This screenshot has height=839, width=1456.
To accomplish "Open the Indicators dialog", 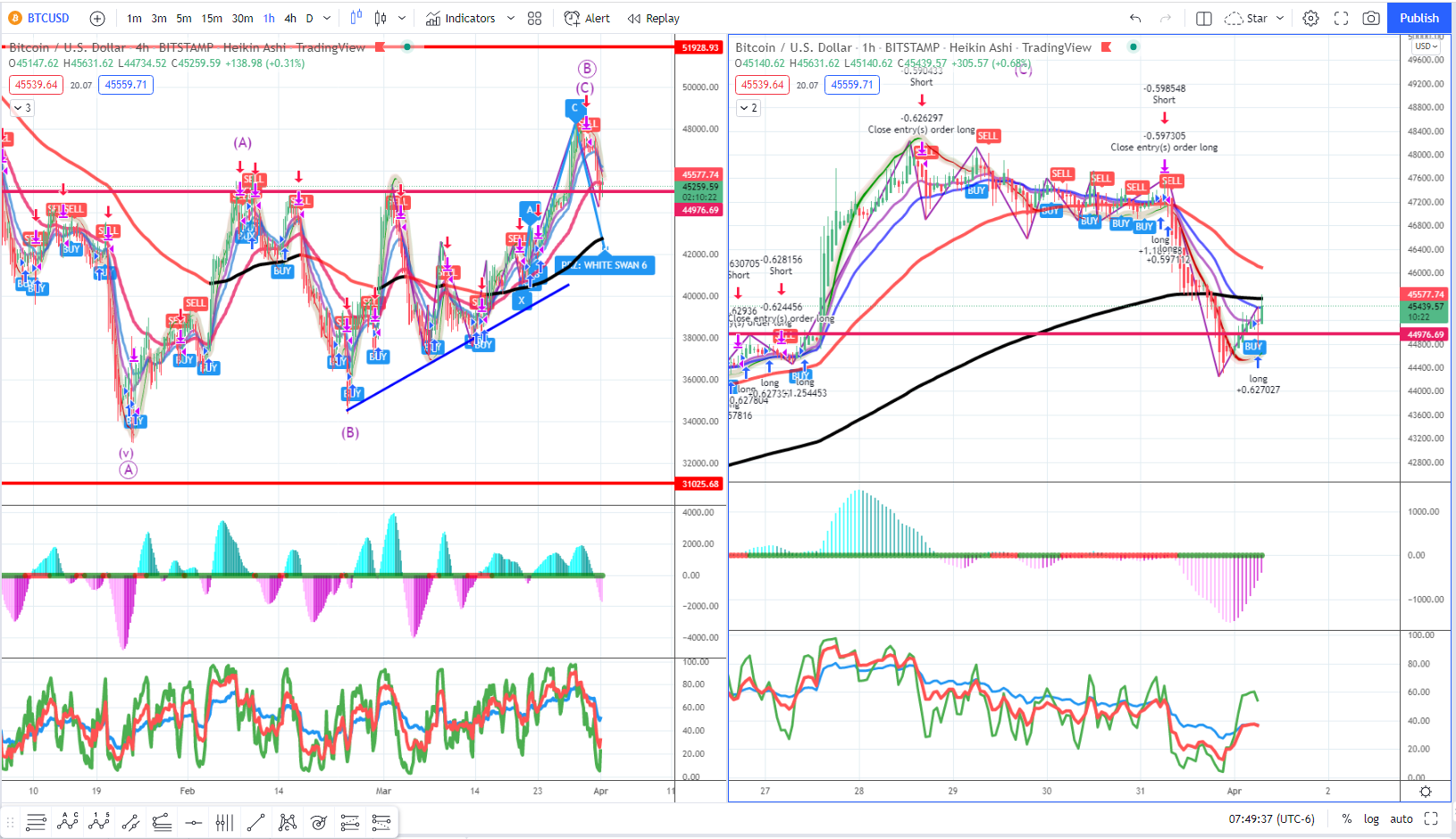I will coord(460,18).
